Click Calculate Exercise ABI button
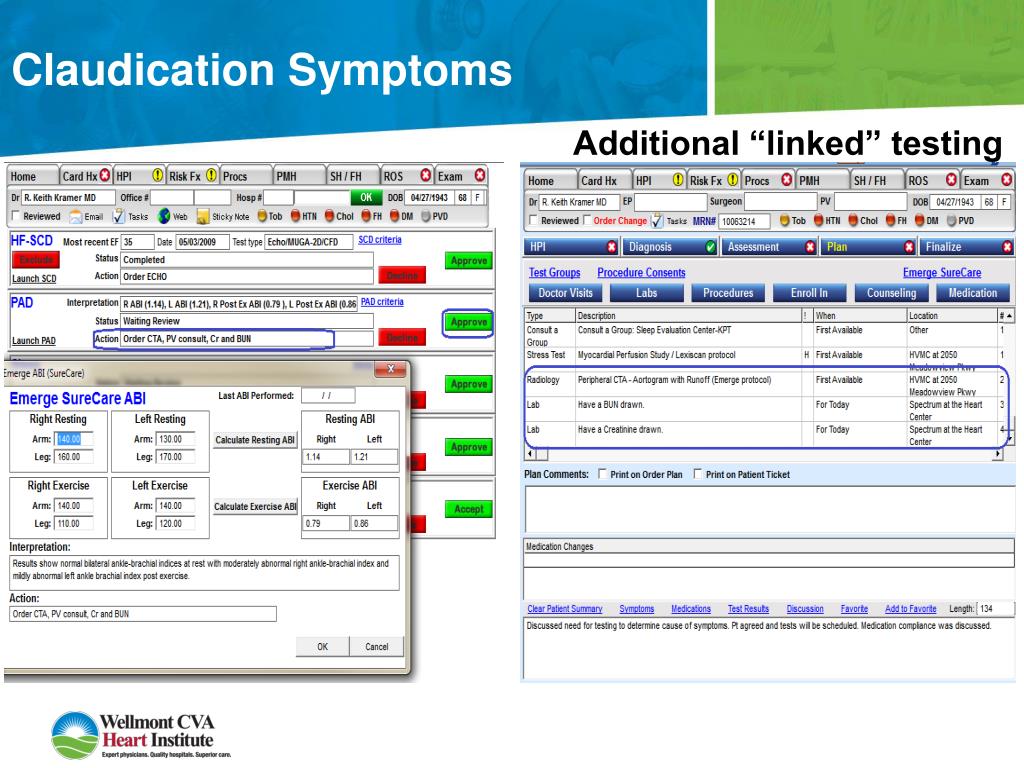 click(x=255, y=506)
